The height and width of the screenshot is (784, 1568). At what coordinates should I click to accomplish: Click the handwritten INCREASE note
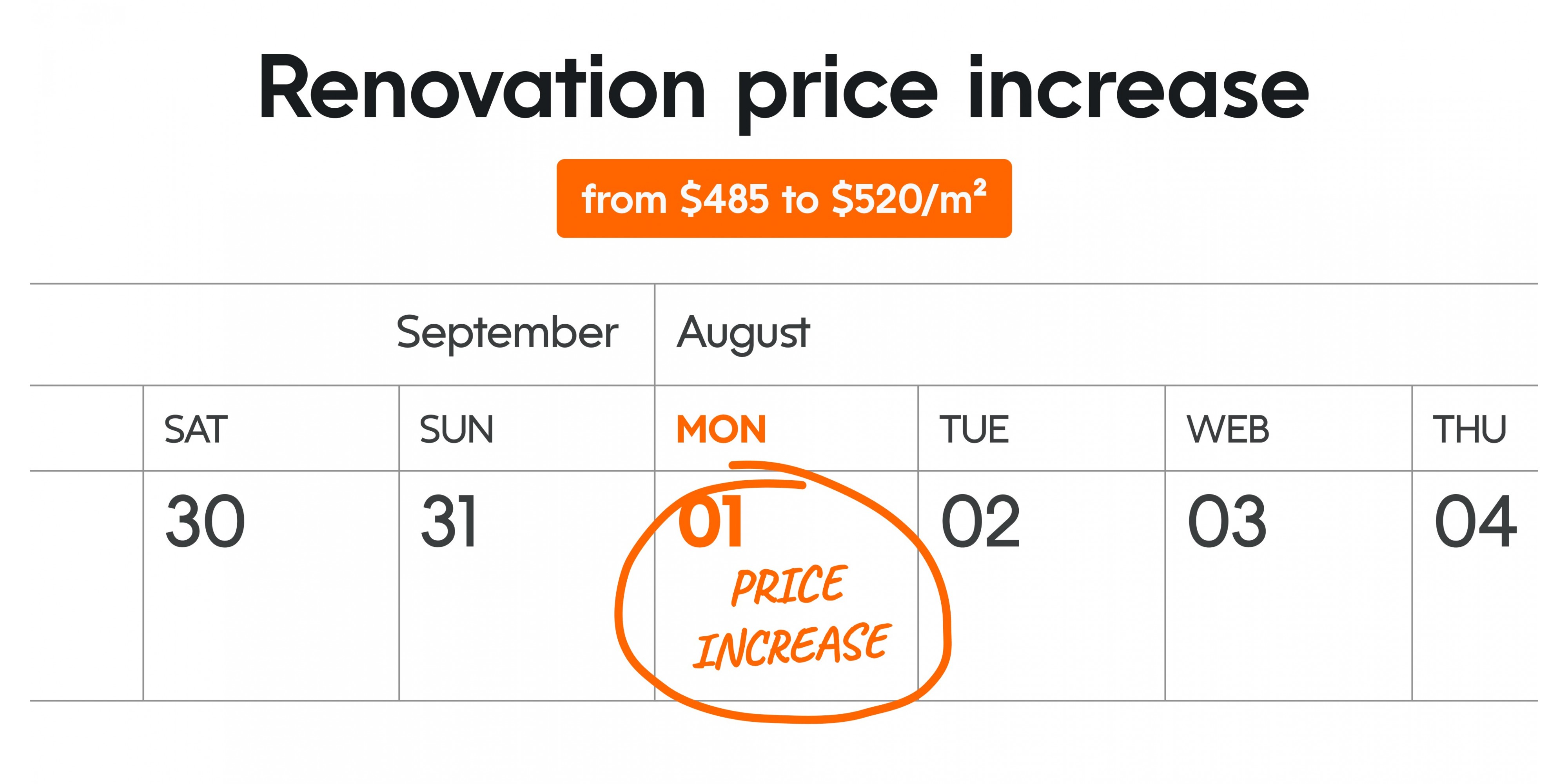click(791, 646)
